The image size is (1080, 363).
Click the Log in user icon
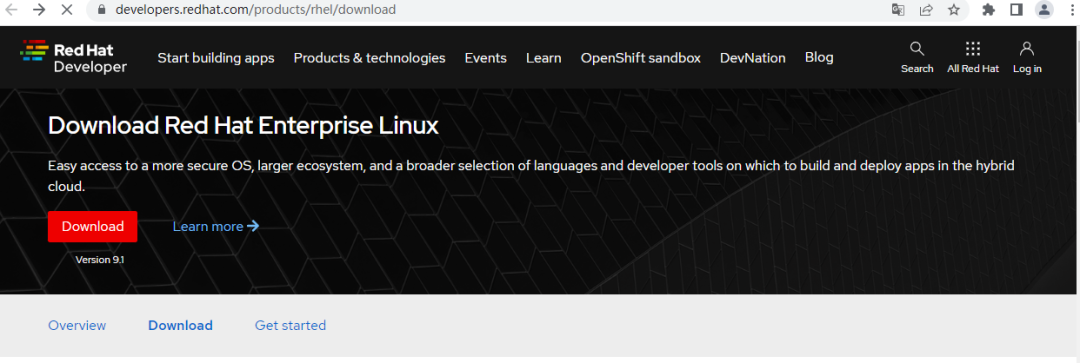pyautogui.click(x=1027, y=48)
